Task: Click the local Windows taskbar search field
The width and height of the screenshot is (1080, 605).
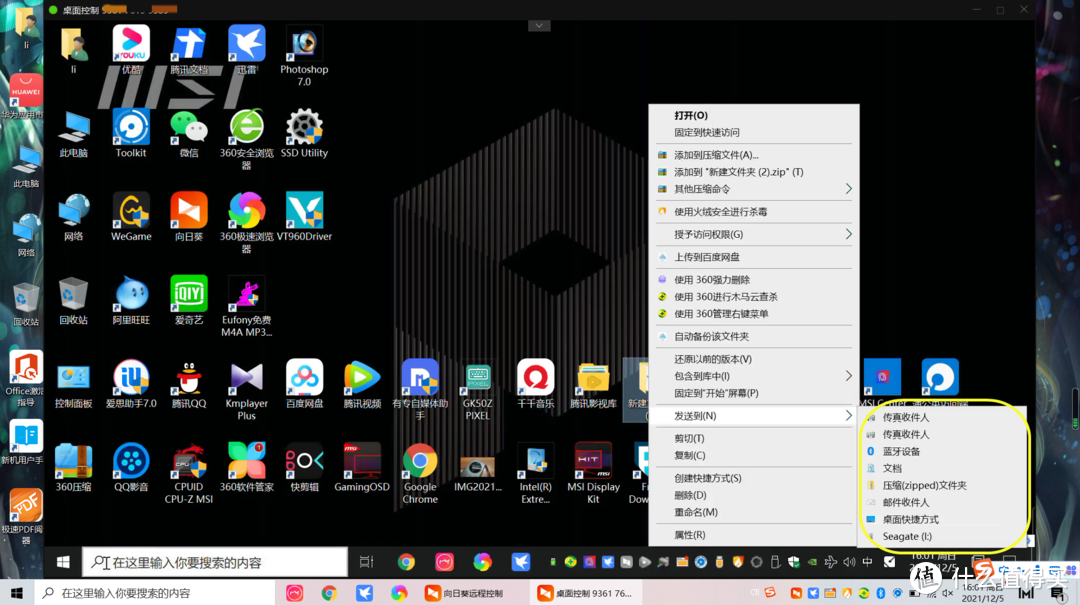Action: coord(154,593)
